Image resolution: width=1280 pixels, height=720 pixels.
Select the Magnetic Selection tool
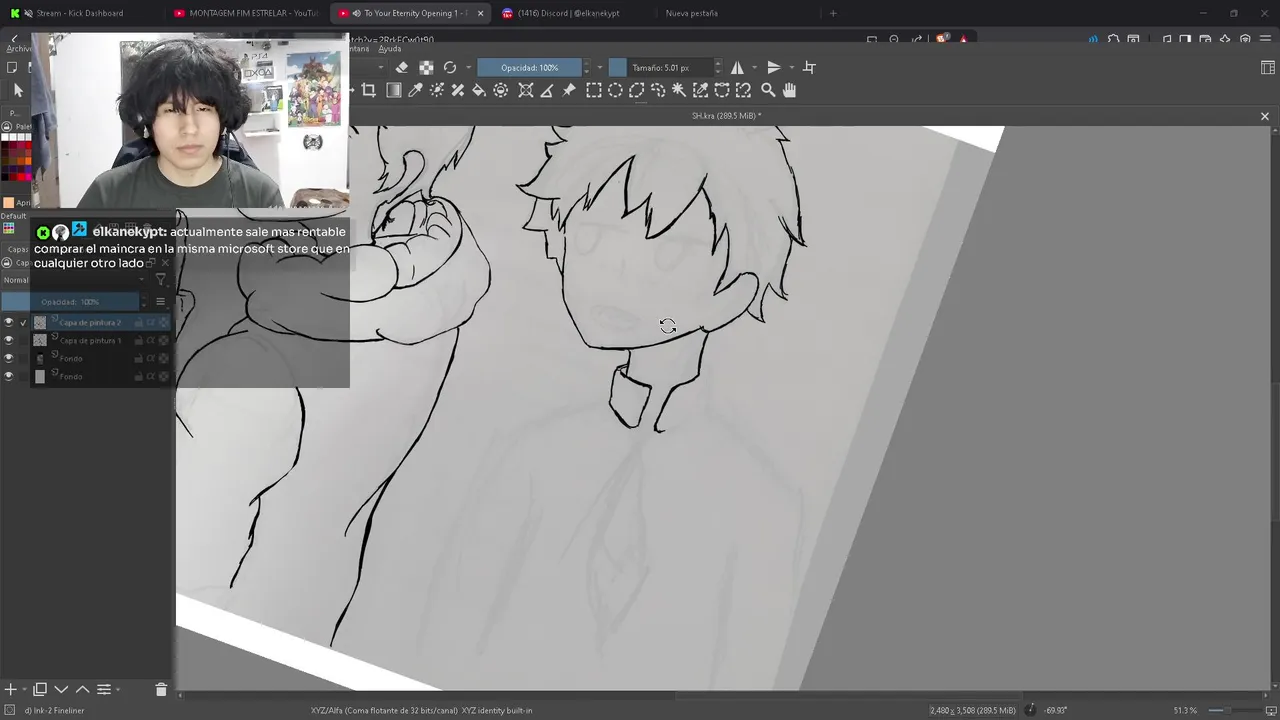tap(743, 90)
